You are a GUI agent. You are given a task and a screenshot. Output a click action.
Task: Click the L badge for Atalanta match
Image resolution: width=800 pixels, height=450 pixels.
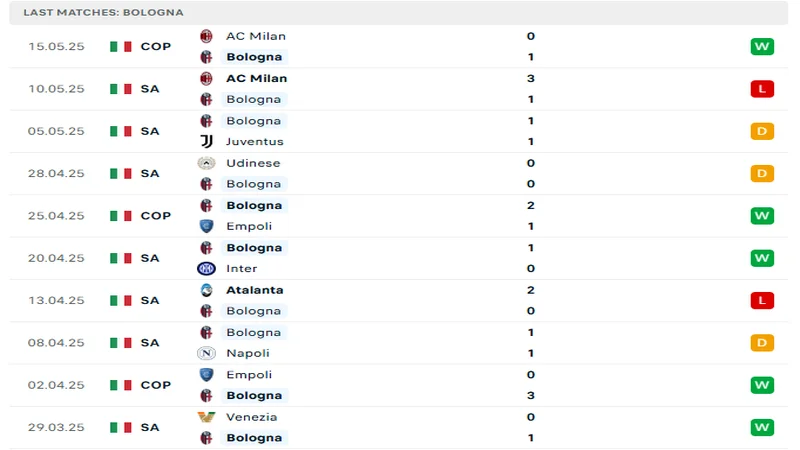762,300
